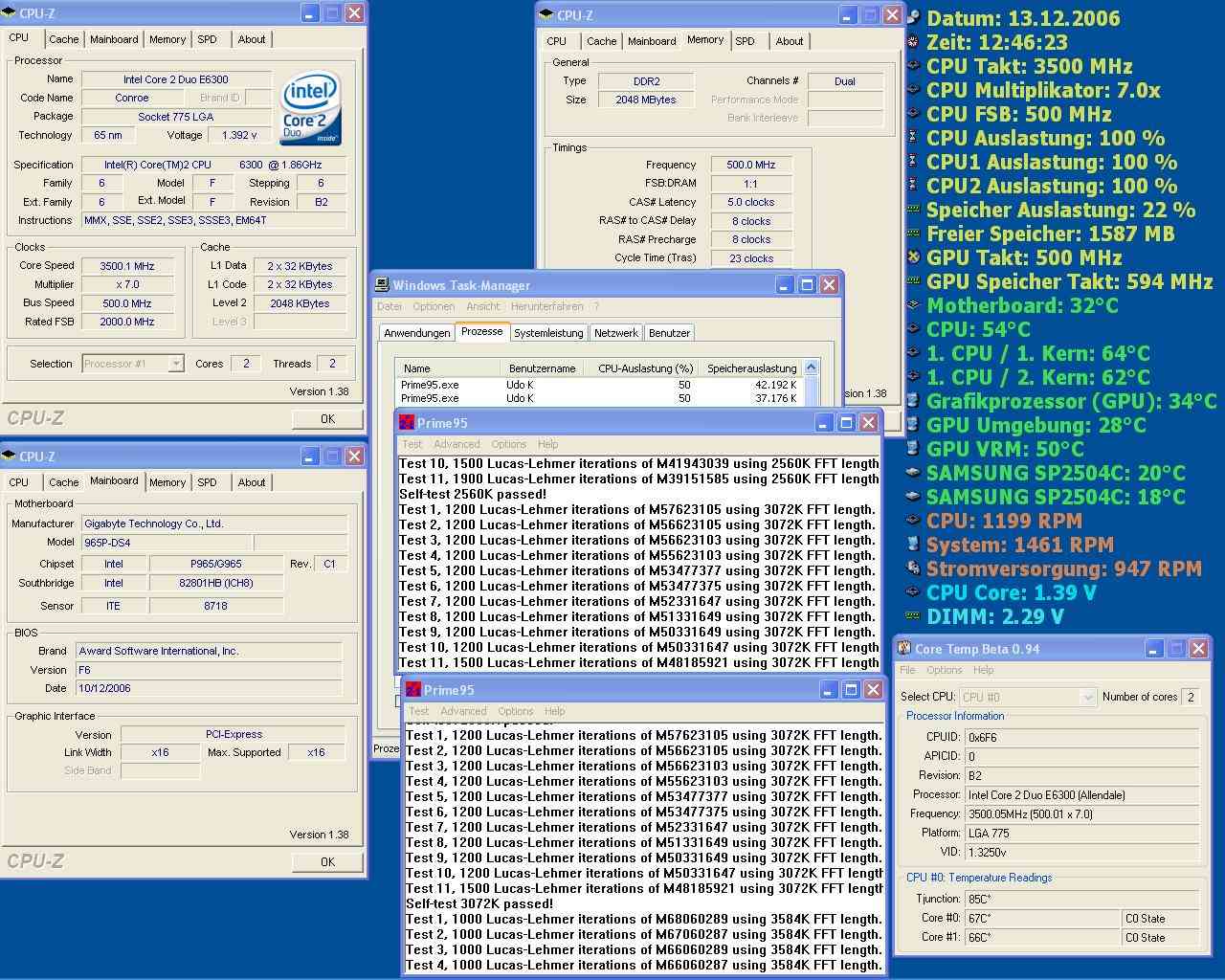Select the Prime95.exe row using 37.176 K
The width and height of the screenshot is (1225, 980).
click(599, 398)
